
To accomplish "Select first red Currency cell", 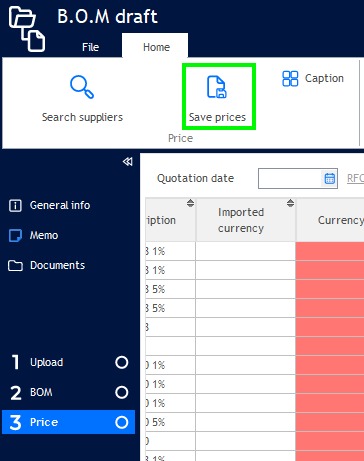I will [330, 251].
